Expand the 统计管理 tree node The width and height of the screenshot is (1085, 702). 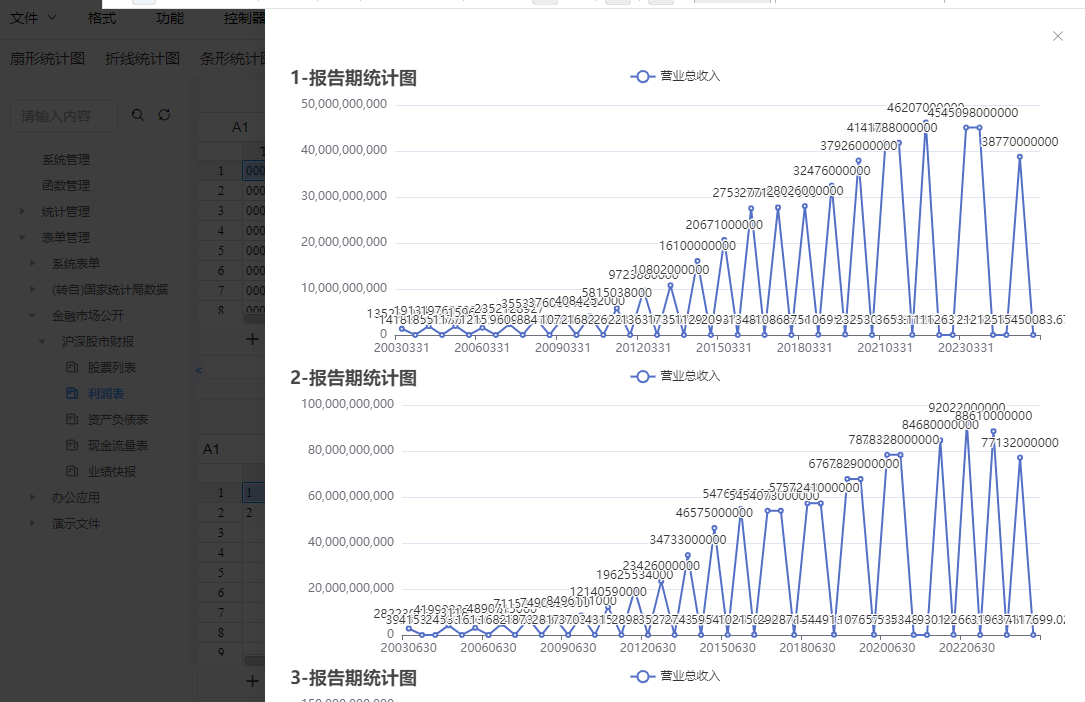22,212
